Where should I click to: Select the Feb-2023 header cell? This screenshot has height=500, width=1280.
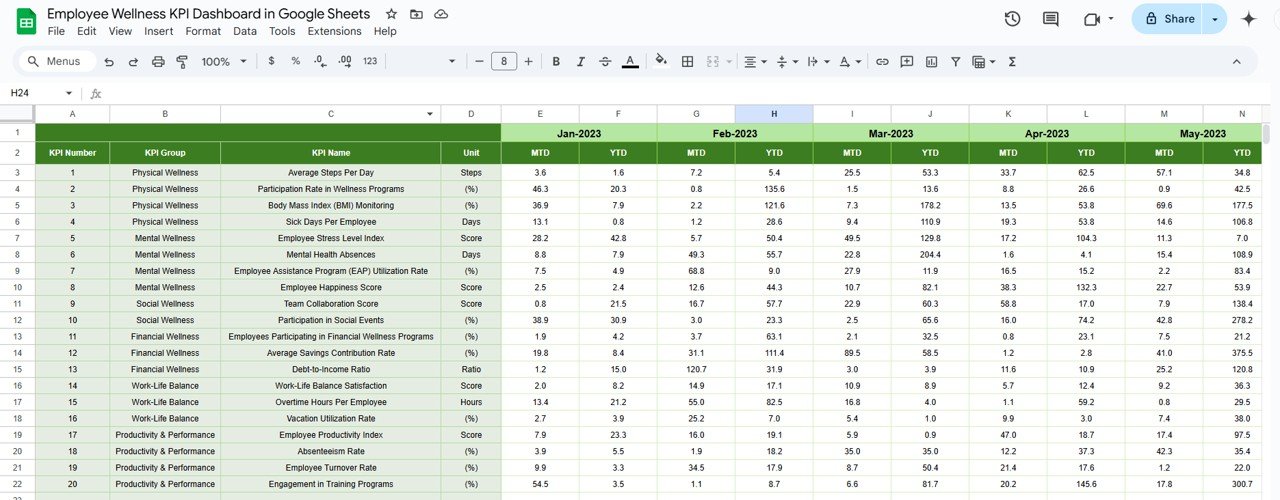[x=735, y=133]
